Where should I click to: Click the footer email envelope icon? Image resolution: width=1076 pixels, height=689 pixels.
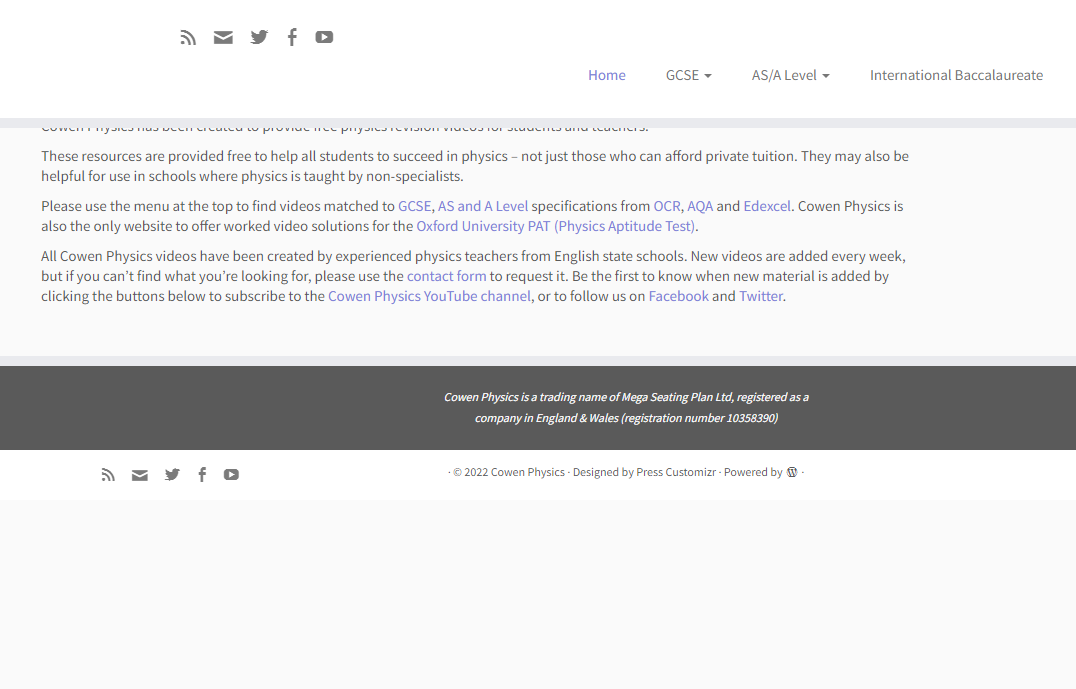(139, 475)
